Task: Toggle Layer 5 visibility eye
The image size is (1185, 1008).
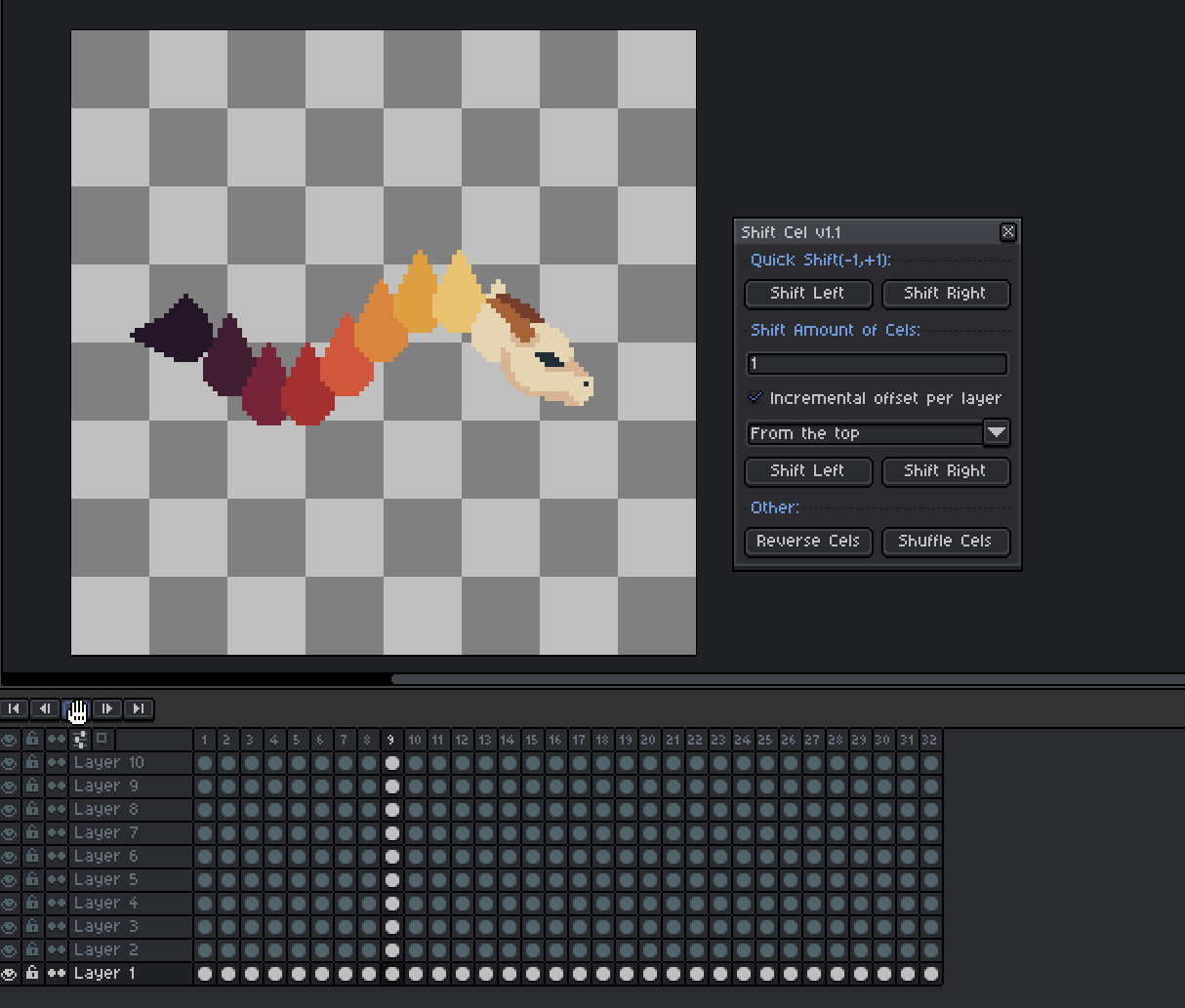Action: click(x=10, y=880)
